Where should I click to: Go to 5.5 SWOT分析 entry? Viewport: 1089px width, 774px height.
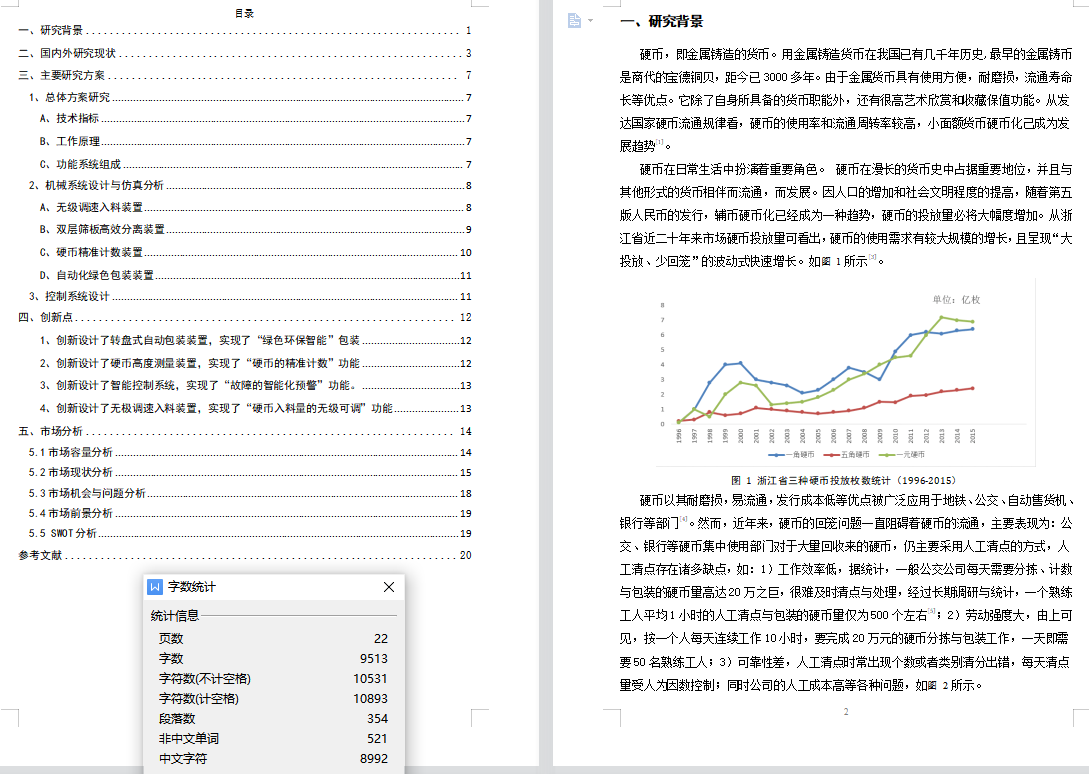coord(63,533)
